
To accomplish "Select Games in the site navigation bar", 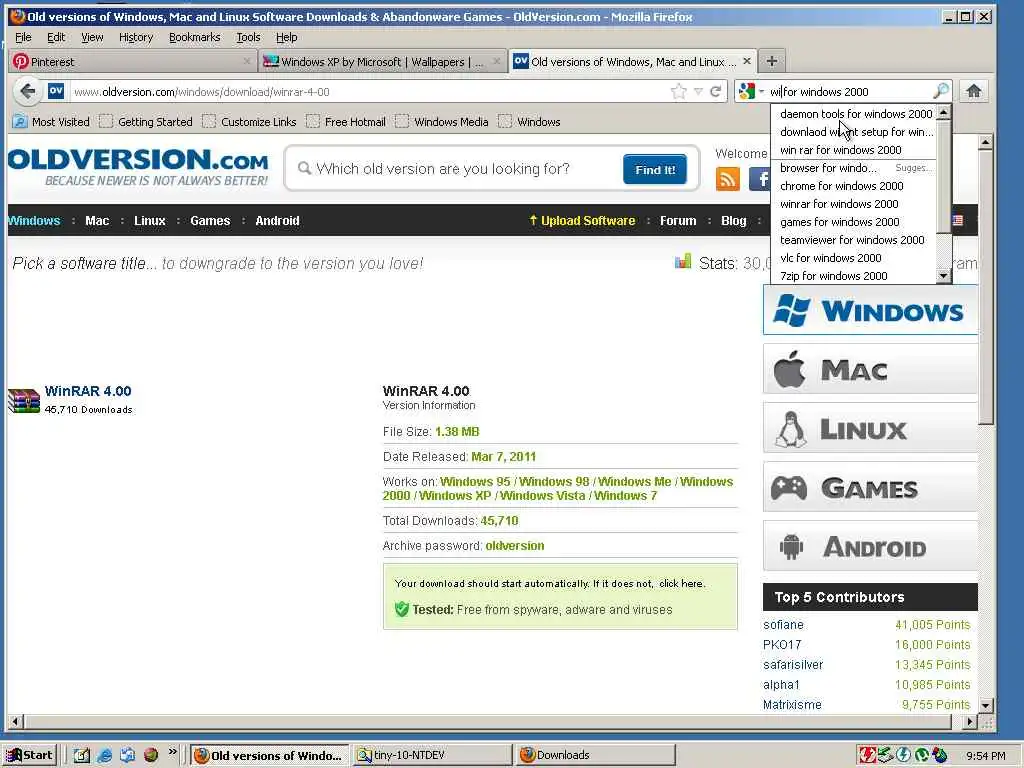I will click(x=210, y=221).
